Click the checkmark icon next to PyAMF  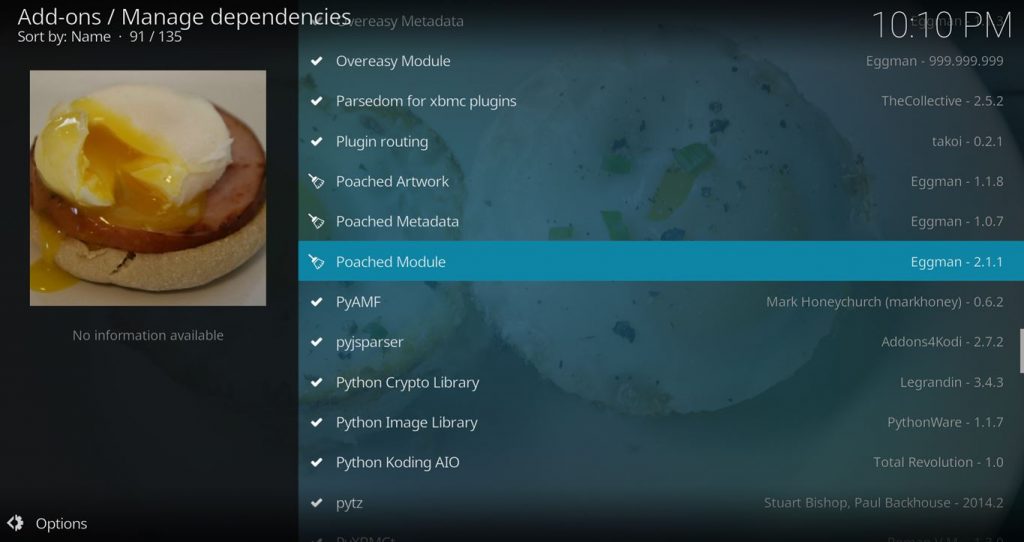[x=317, y=302]
